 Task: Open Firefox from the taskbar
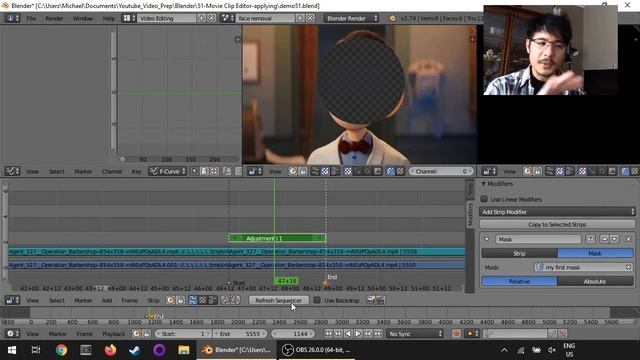[x=110, y=350]
